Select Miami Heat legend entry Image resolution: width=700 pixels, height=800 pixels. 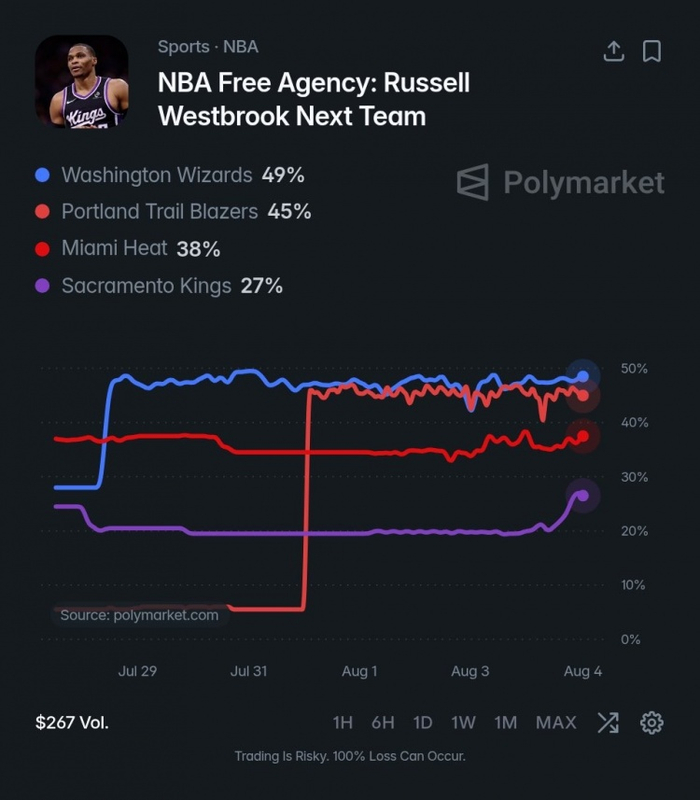pos(128,248)
